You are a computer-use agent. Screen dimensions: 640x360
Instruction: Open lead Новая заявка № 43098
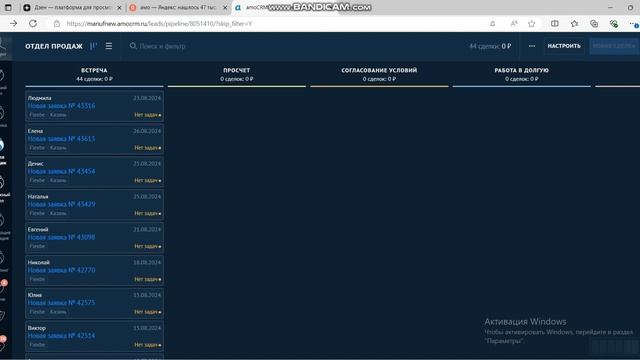61,237
